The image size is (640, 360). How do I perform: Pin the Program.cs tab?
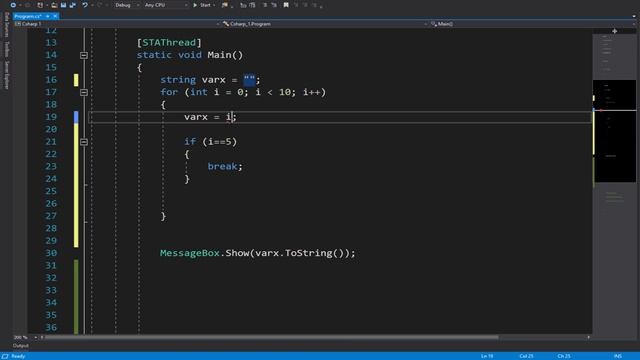pyautogui.click(x=48, y=16)
